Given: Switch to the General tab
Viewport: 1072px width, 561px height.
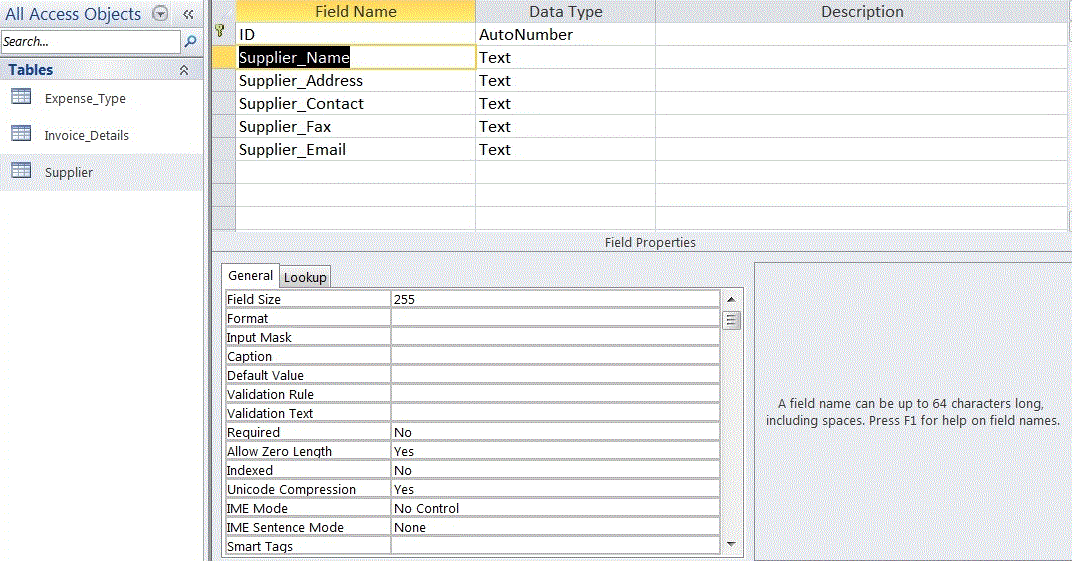Looking at the screenshot, I should 250,275.
